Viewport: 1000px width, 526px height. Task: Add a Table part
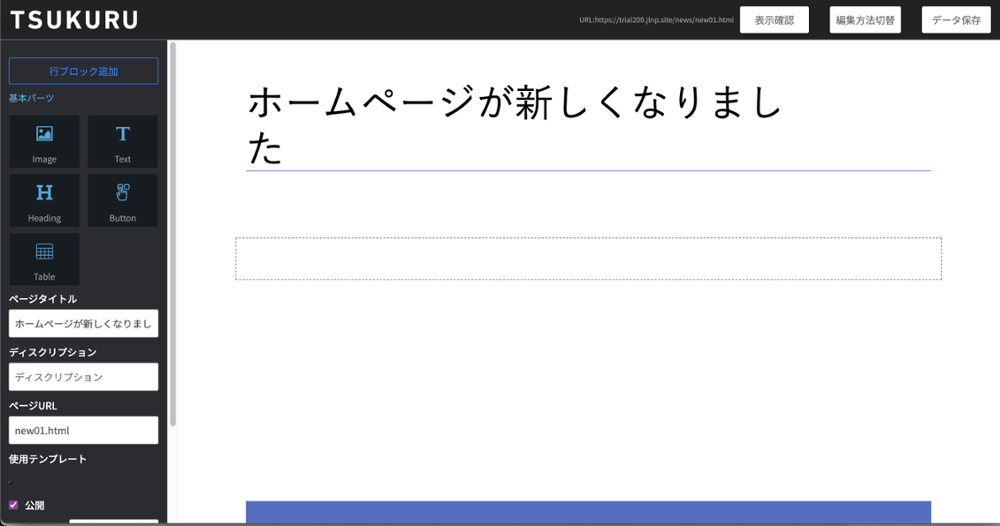(44, 259)
